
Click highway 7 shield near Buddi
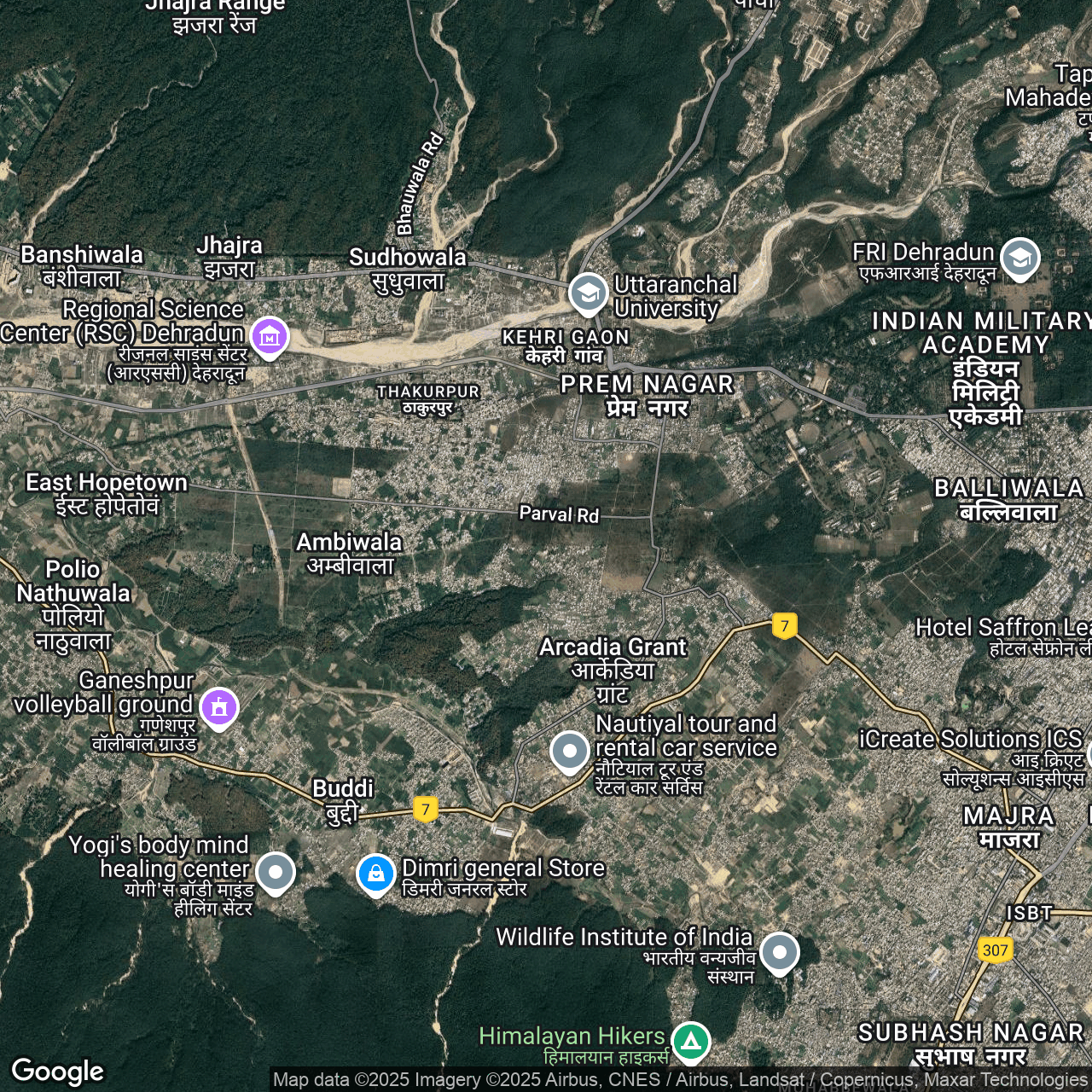(x=426, y=809)
